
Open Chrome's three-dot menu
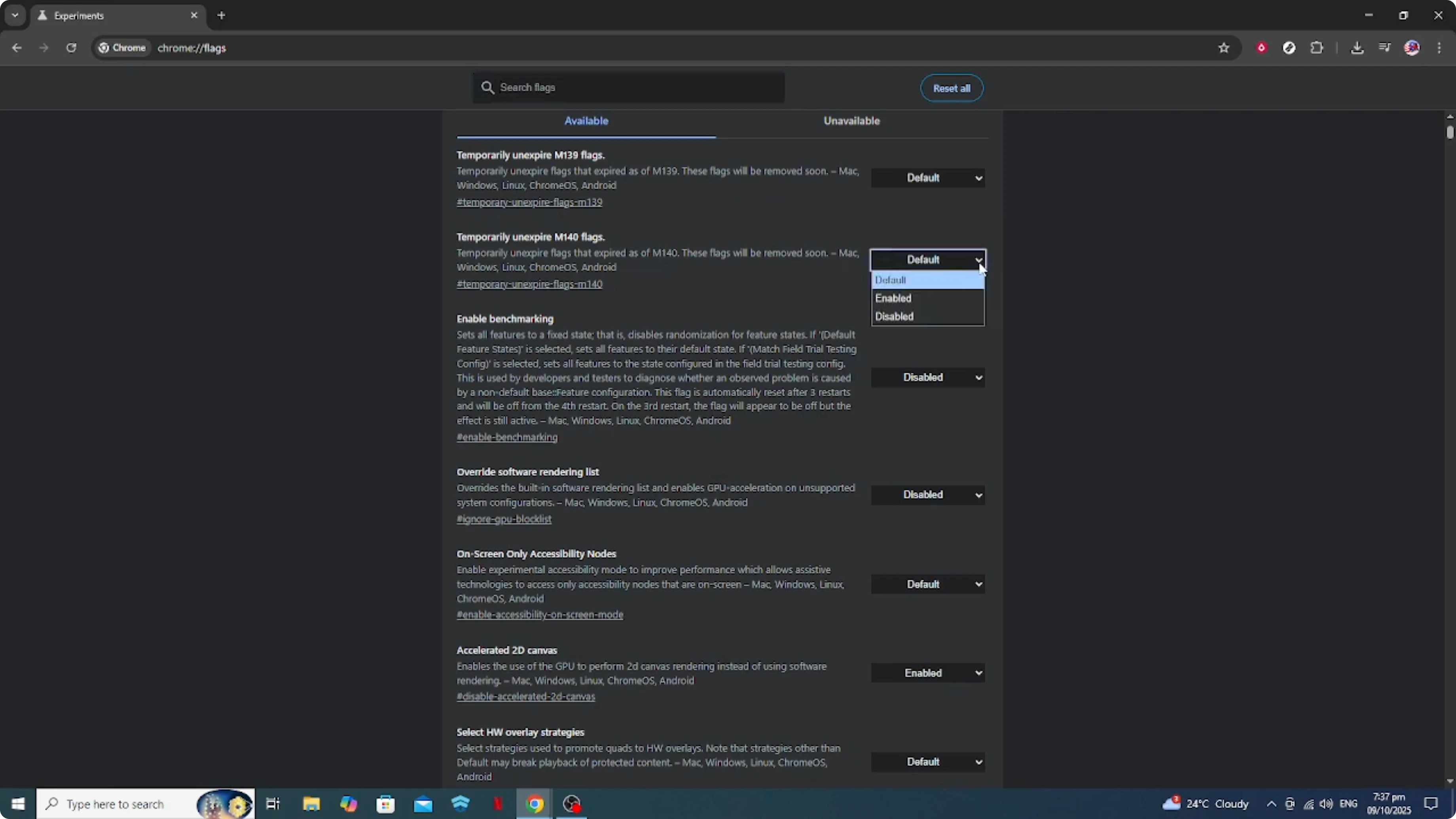(x=1440, y=48)
